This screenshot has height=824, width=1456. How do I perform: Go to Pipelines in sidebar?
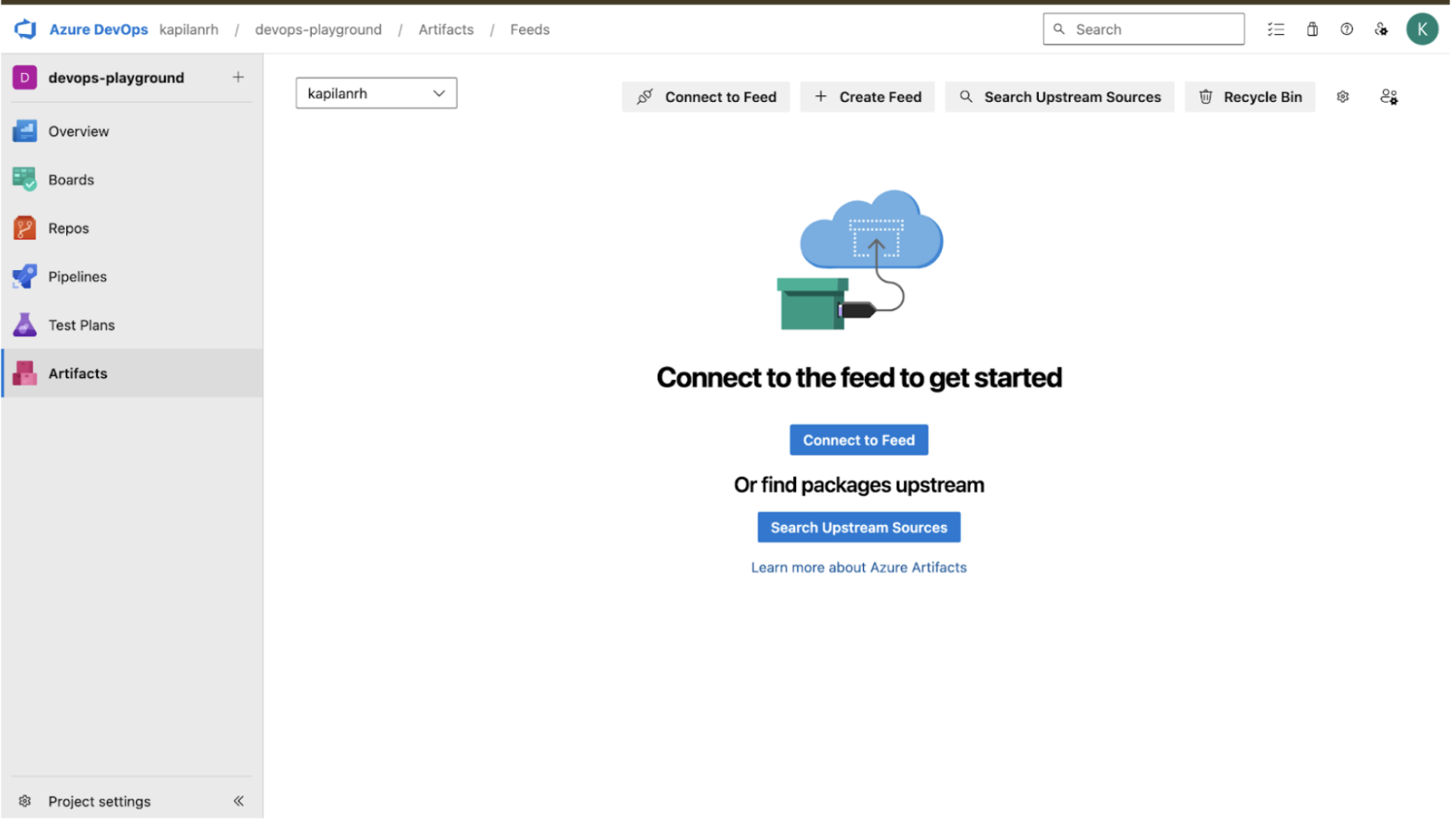[77, 277]
